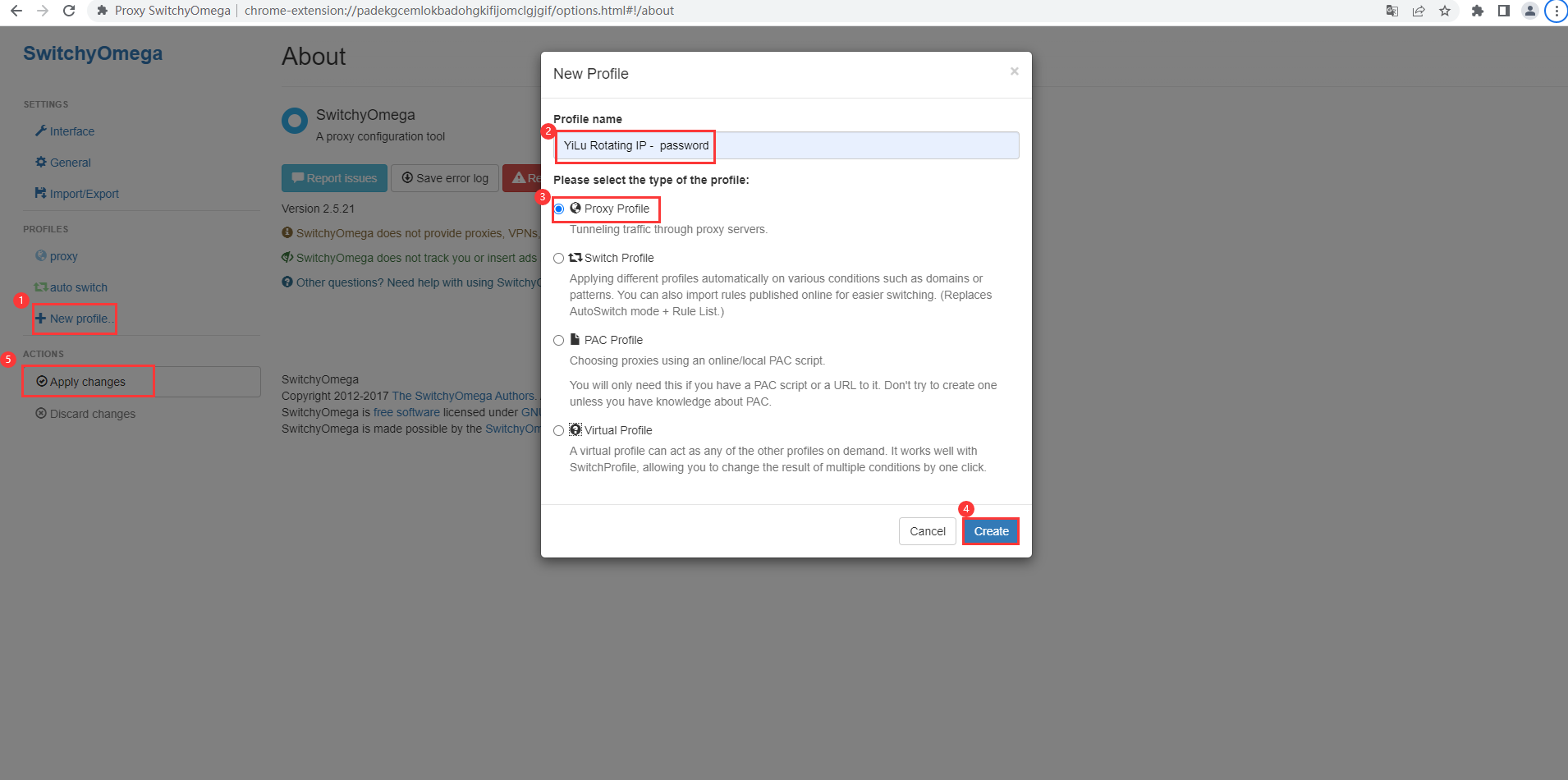
Task: Click the Create button
Action: [991, 531]
